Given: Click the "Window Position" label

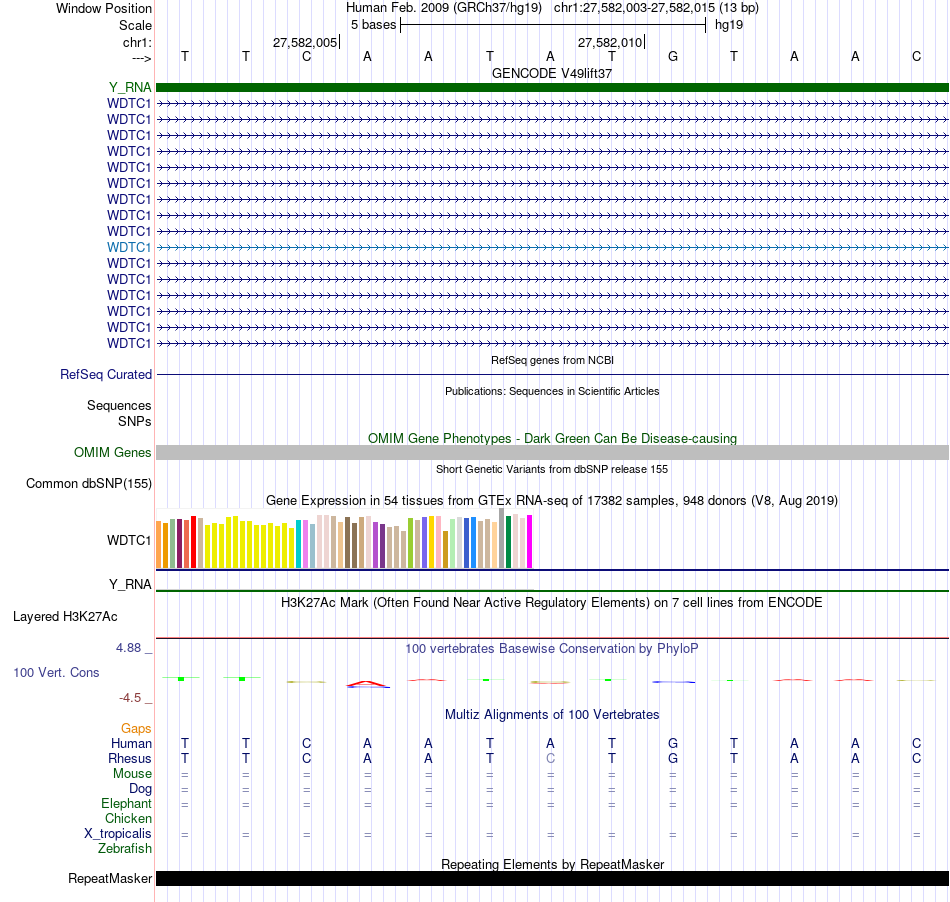Looking at the screenshot, I should (104, 8).
